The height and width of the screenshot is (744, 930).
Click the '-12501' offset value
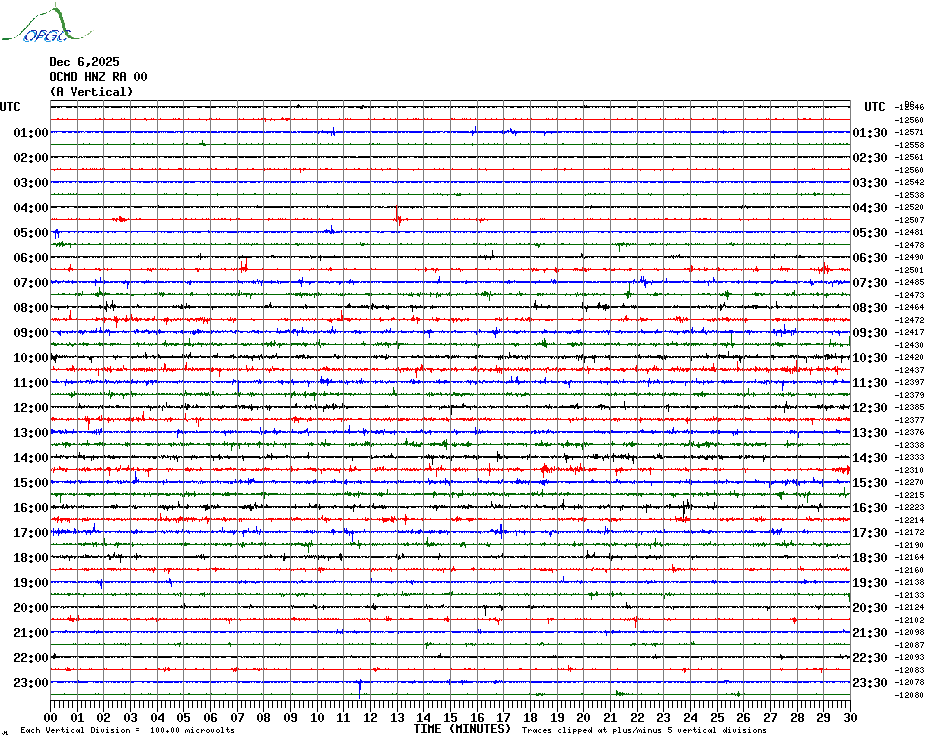pos(909,270)
